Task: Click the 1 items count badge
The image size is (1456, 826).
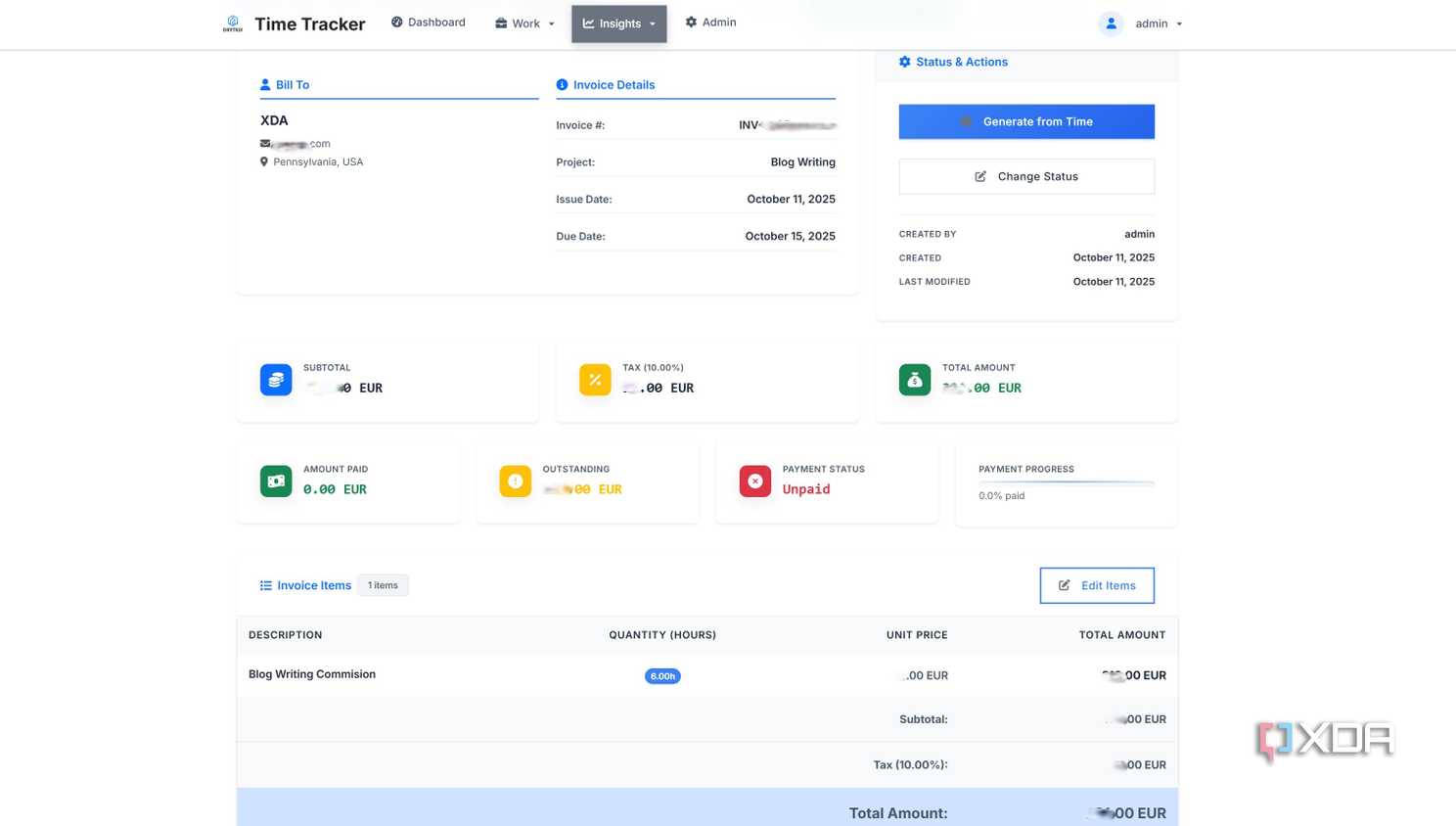Action: point(383,585)
